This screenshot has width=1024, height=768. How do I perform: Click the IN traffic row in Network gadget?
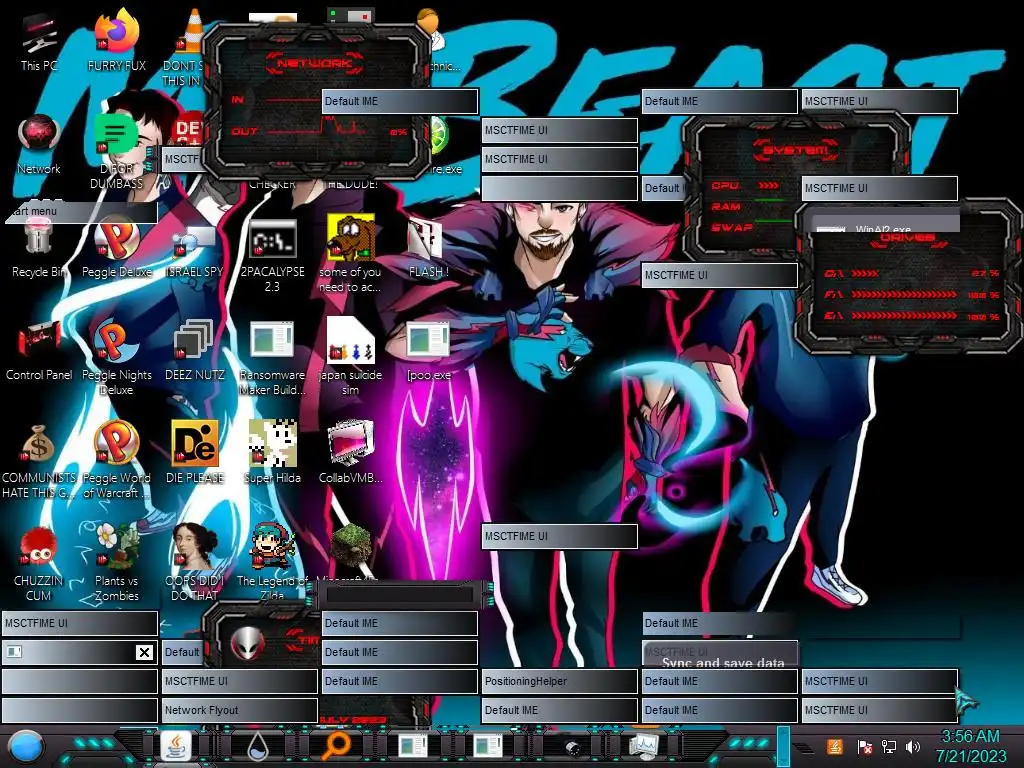[274, 100]
